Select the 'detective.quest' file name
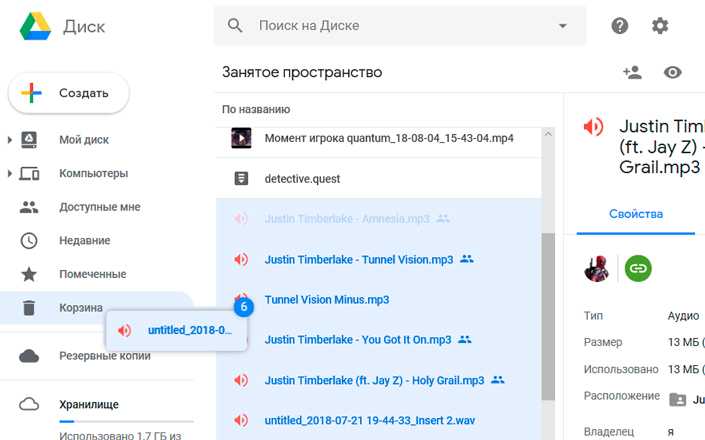This screenshot has height=440, width=705. (302, 179)
